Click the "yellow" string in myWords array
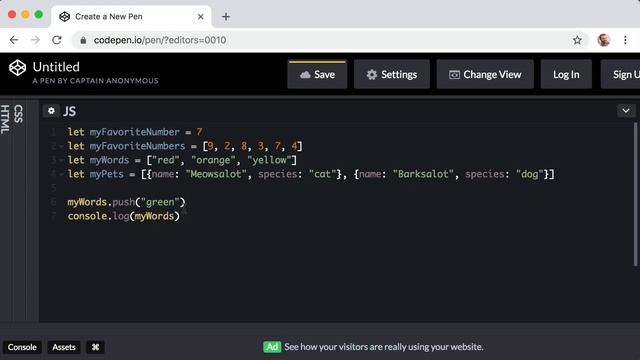The width and height of the screenshot is (640, 360). coord(269,160)
